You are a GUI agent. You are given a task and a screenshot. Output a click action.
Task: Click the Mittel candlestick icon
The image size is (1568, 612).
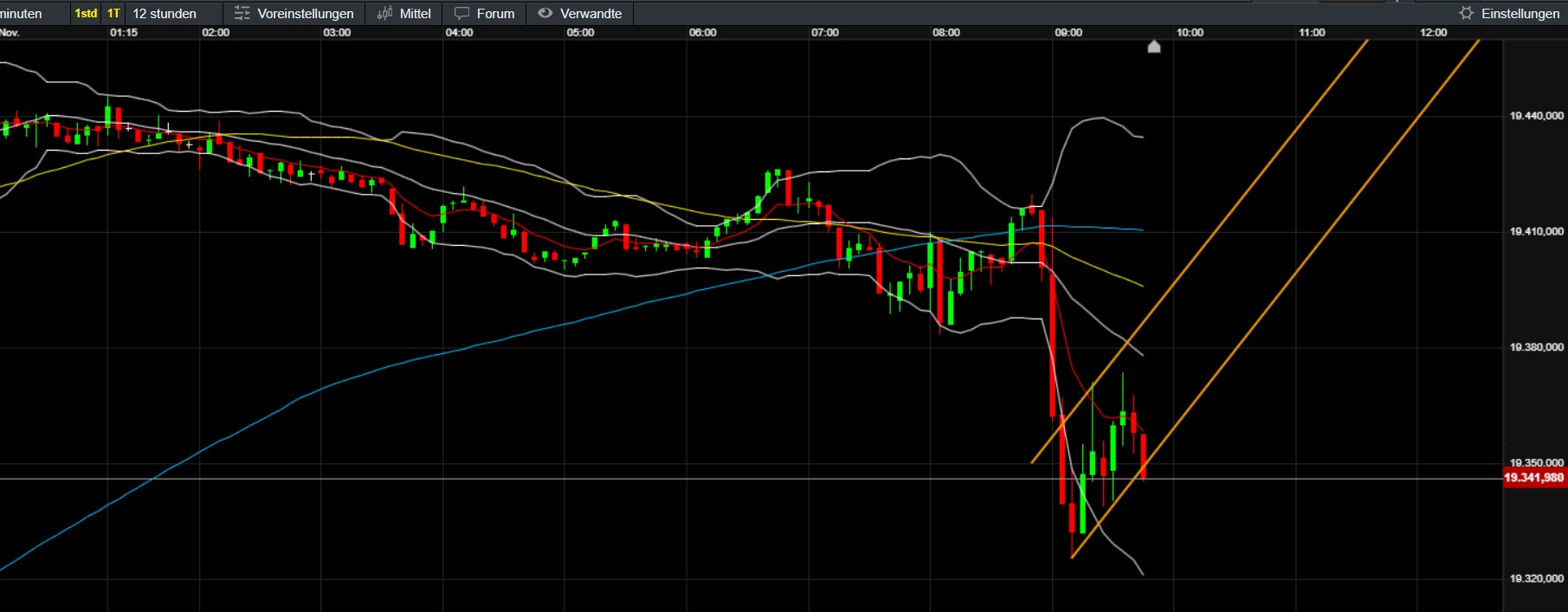[384, 13]
